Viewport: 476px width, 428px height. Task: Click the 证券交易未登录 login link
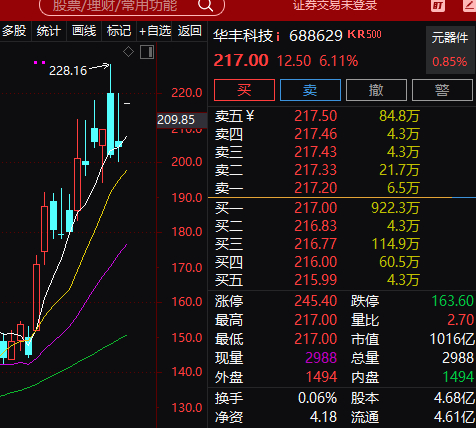click(x=335, y=5)
